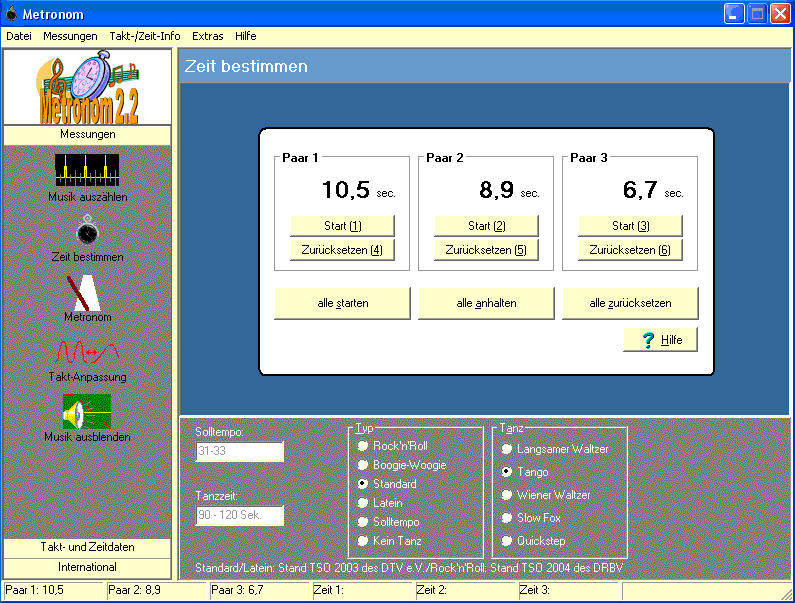Reset Paar 2 with Zurücksetzen (5)
This screenshot has height=603, width=795.
[x=486, y=250]
